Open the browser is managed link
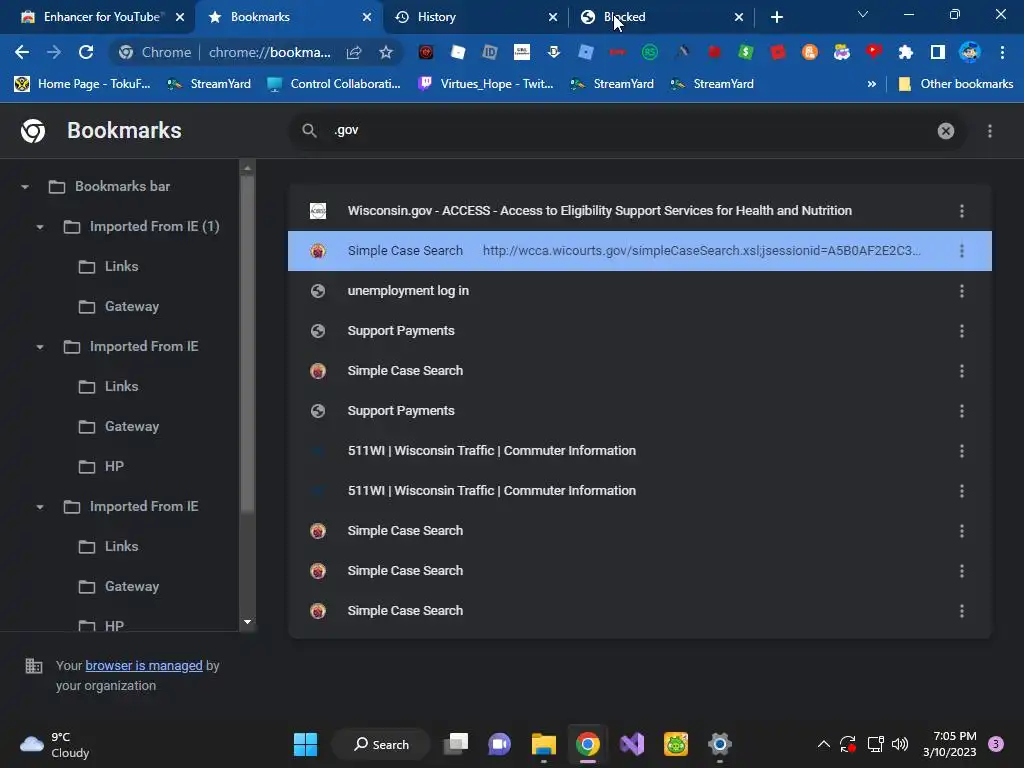 [144, 665]
